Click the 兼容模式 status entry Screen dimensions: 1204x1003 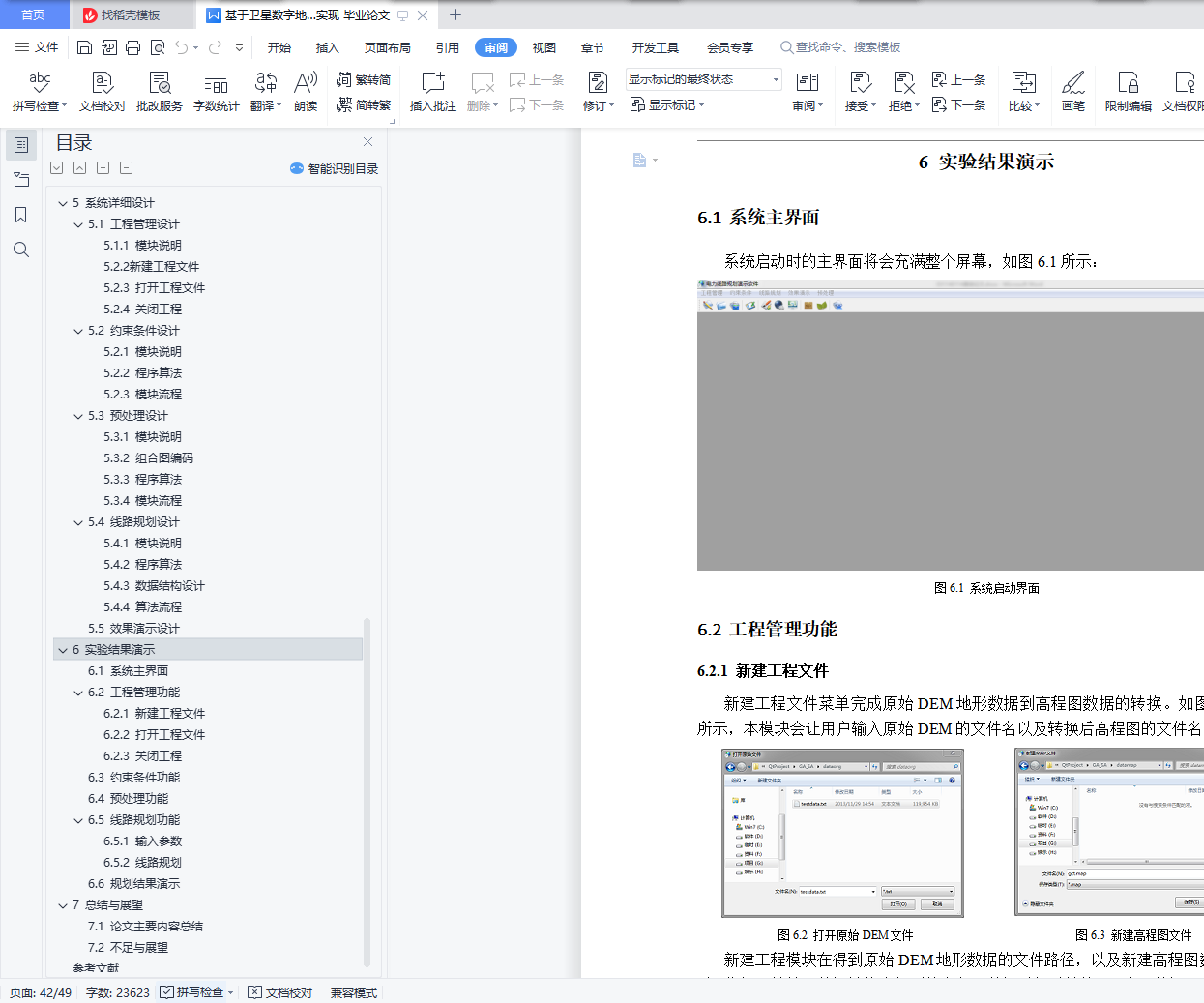354,992
